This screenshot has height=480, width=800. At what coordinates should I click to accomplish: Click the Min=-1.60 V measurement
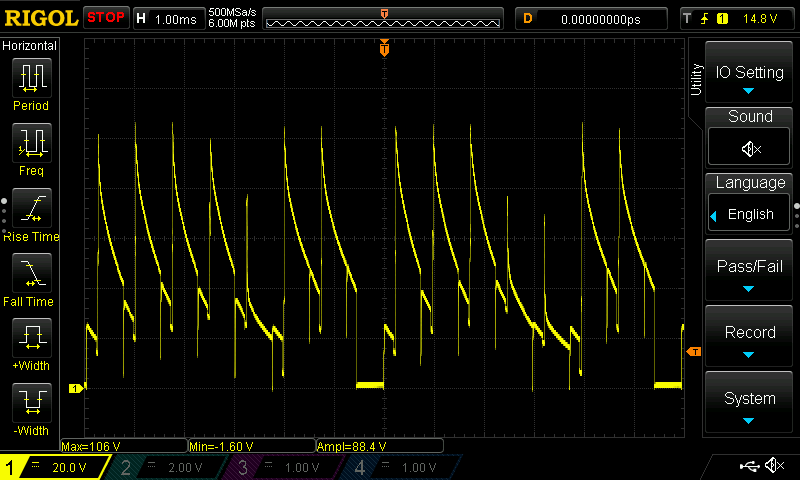tap(252, 446)
